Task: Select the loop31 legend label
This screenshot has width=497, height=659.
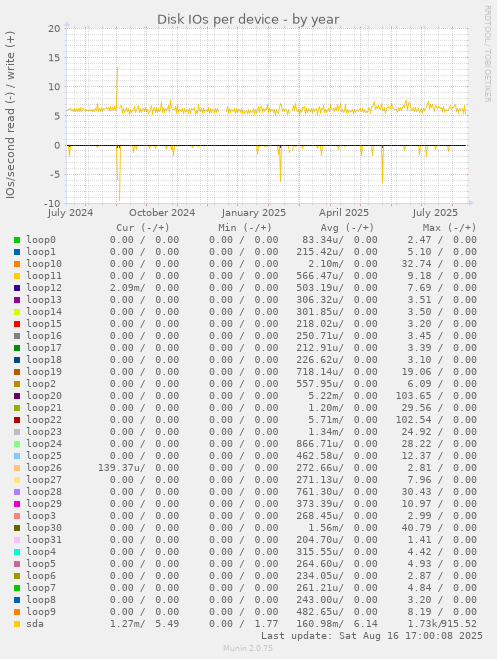Action: click(44, 540)
